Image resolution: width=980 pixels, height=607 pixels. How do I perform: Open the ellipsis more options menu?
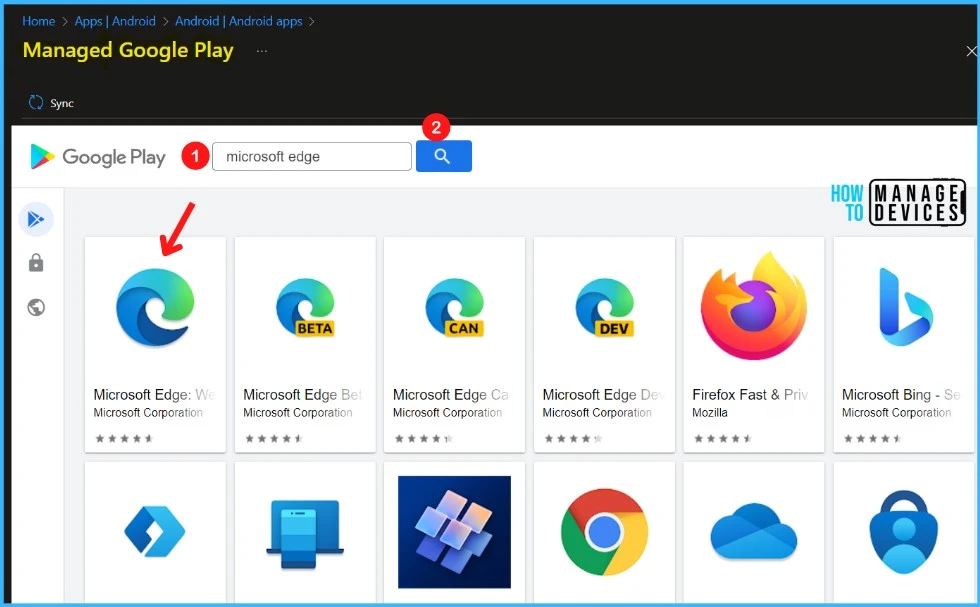coord(262,51)
